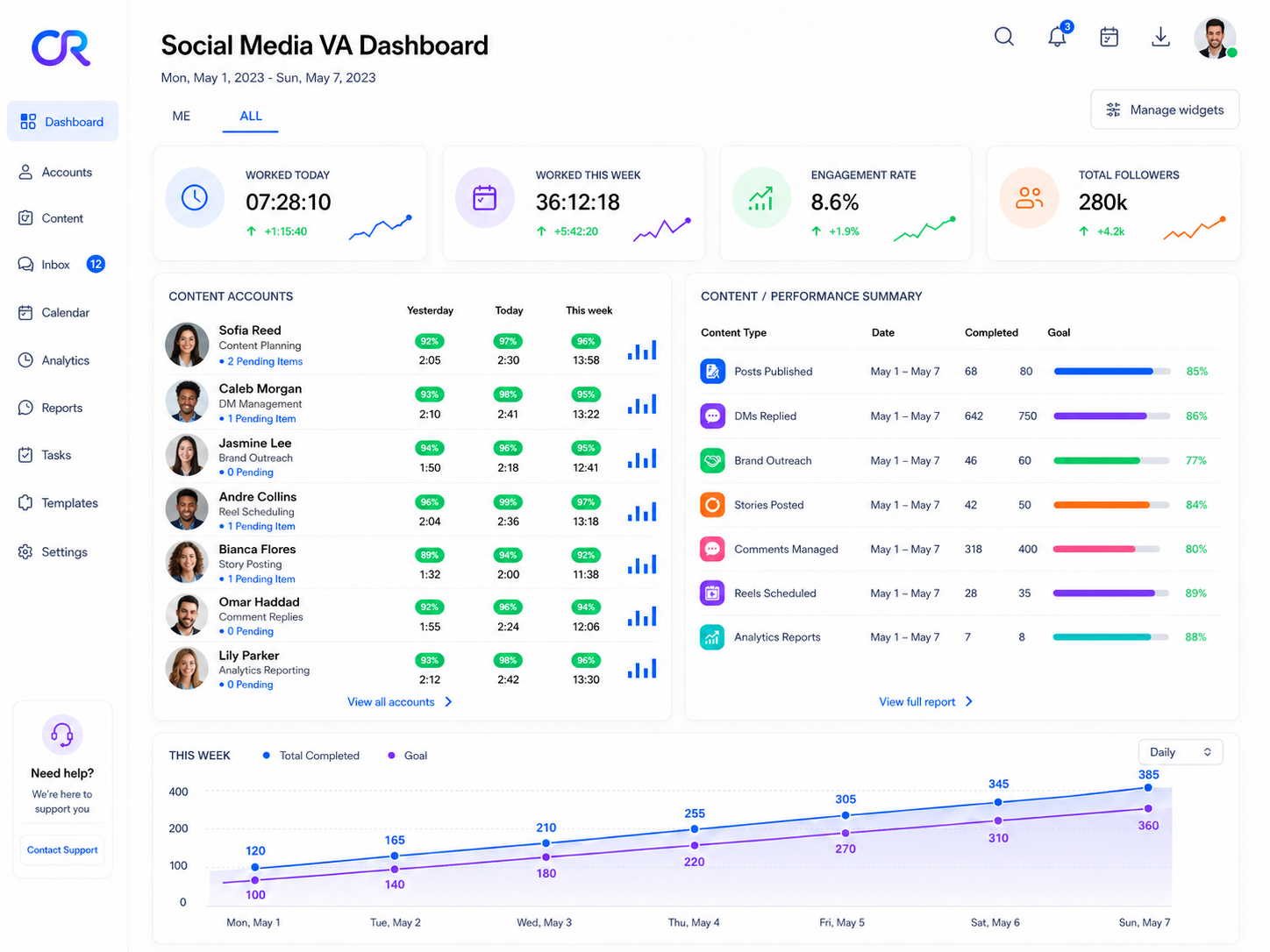1270x952 pixels.
Task: Go to Dashboard in sidebar
Action: coord(62,121)
